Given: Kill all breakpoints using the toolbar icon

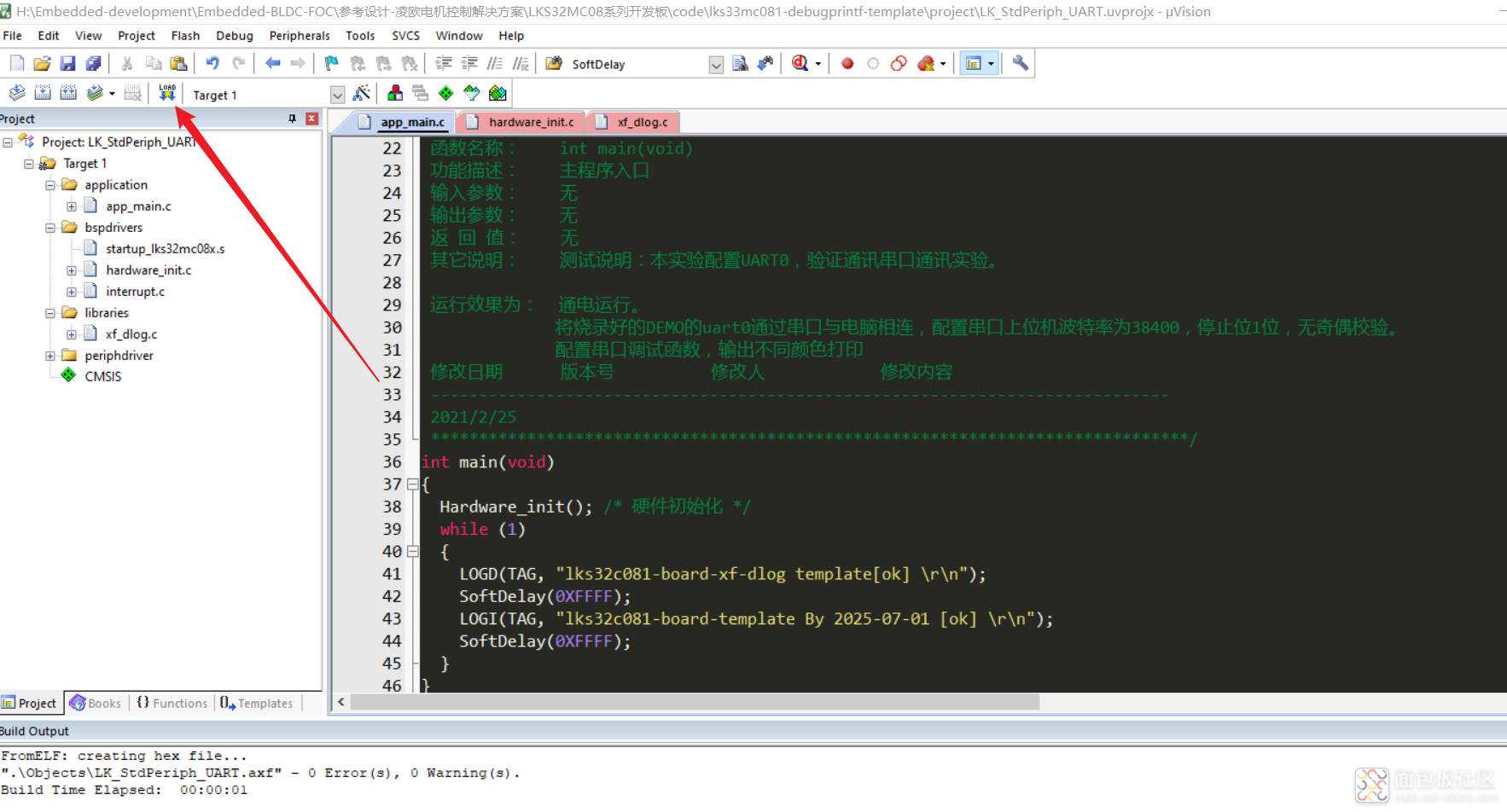Looking at the screenshot, I should click(x=926, y=63).
